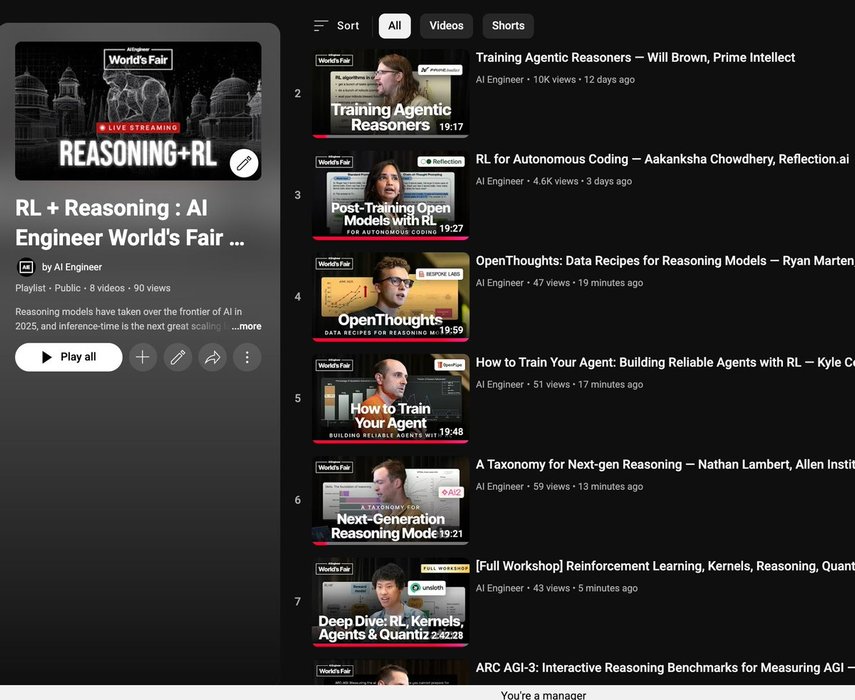Image resolution: width=855 pixels, height=700 pixels.
Task: Click '10K views • 12 days ago' text
Action: 584,80
